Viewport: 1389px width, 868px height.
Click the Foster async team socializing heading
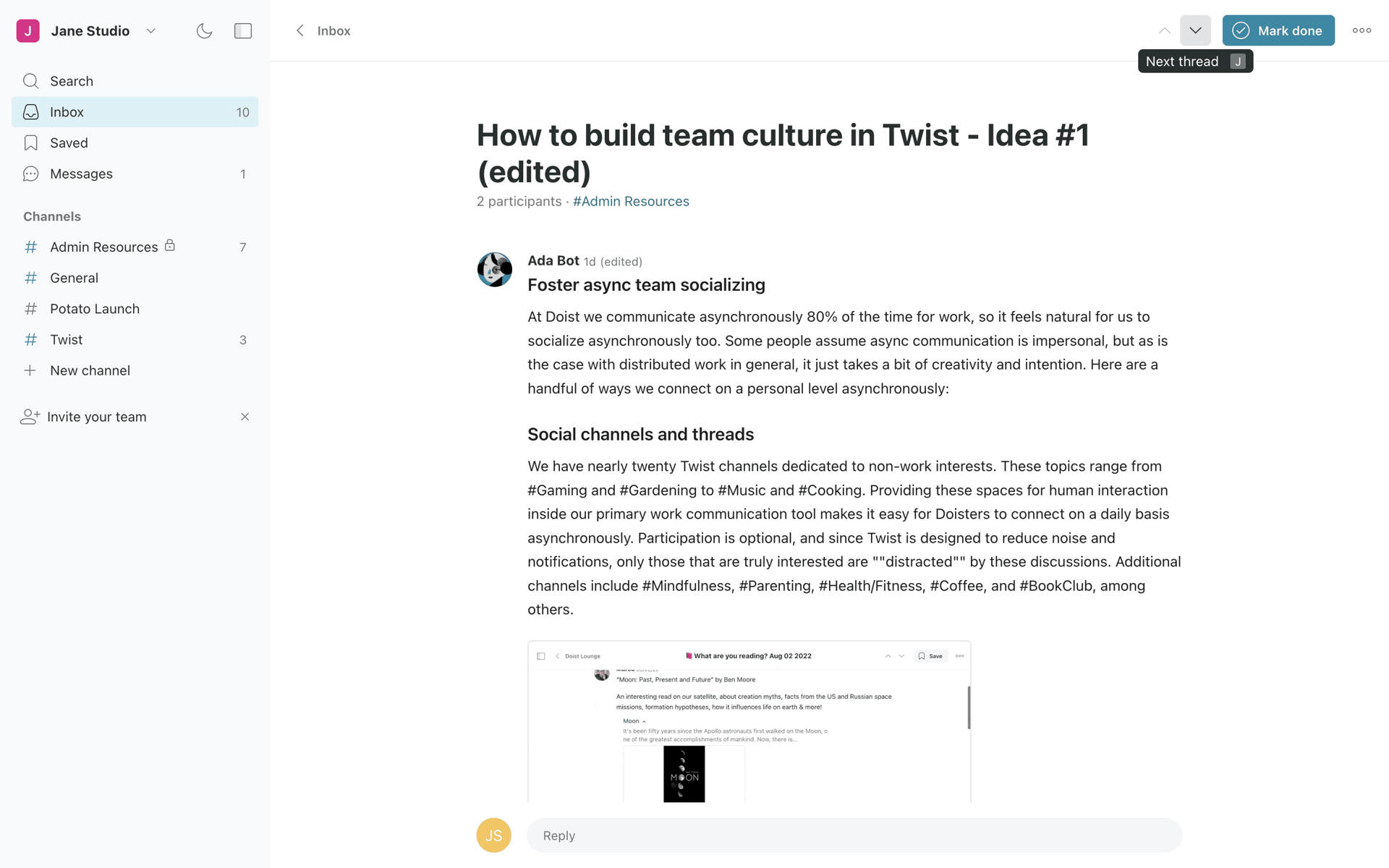pyautogui.click(x=646, y=285)
